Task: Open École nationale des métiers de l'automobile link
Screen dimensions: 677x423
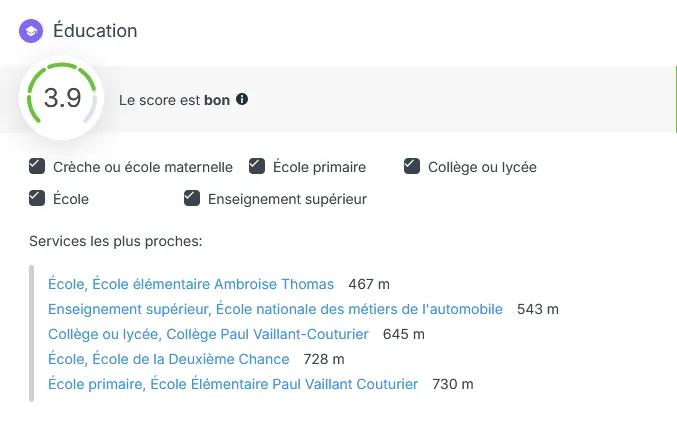Action: 275,310
